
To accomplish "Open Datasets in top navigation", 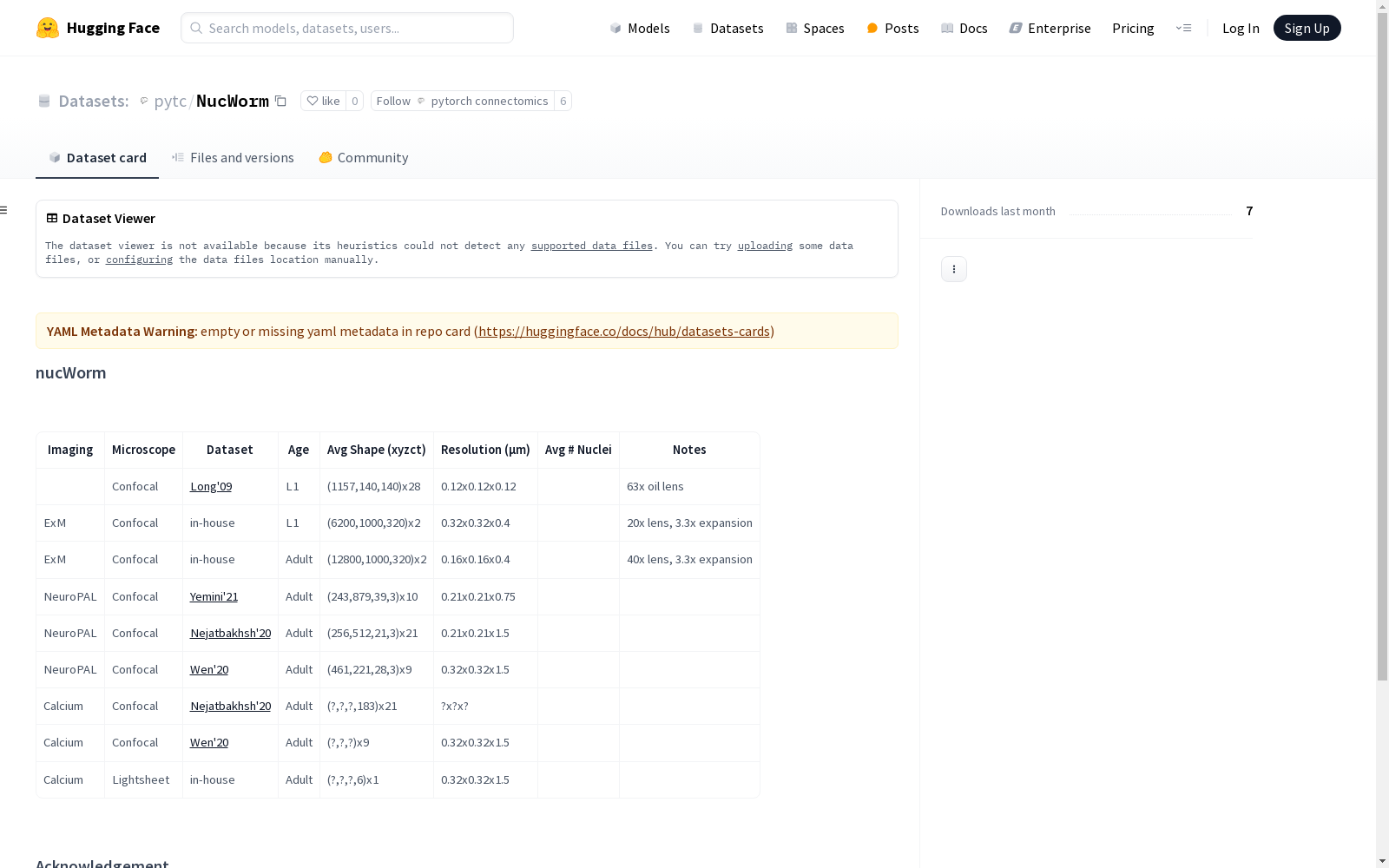I will [x=727, y=28].
